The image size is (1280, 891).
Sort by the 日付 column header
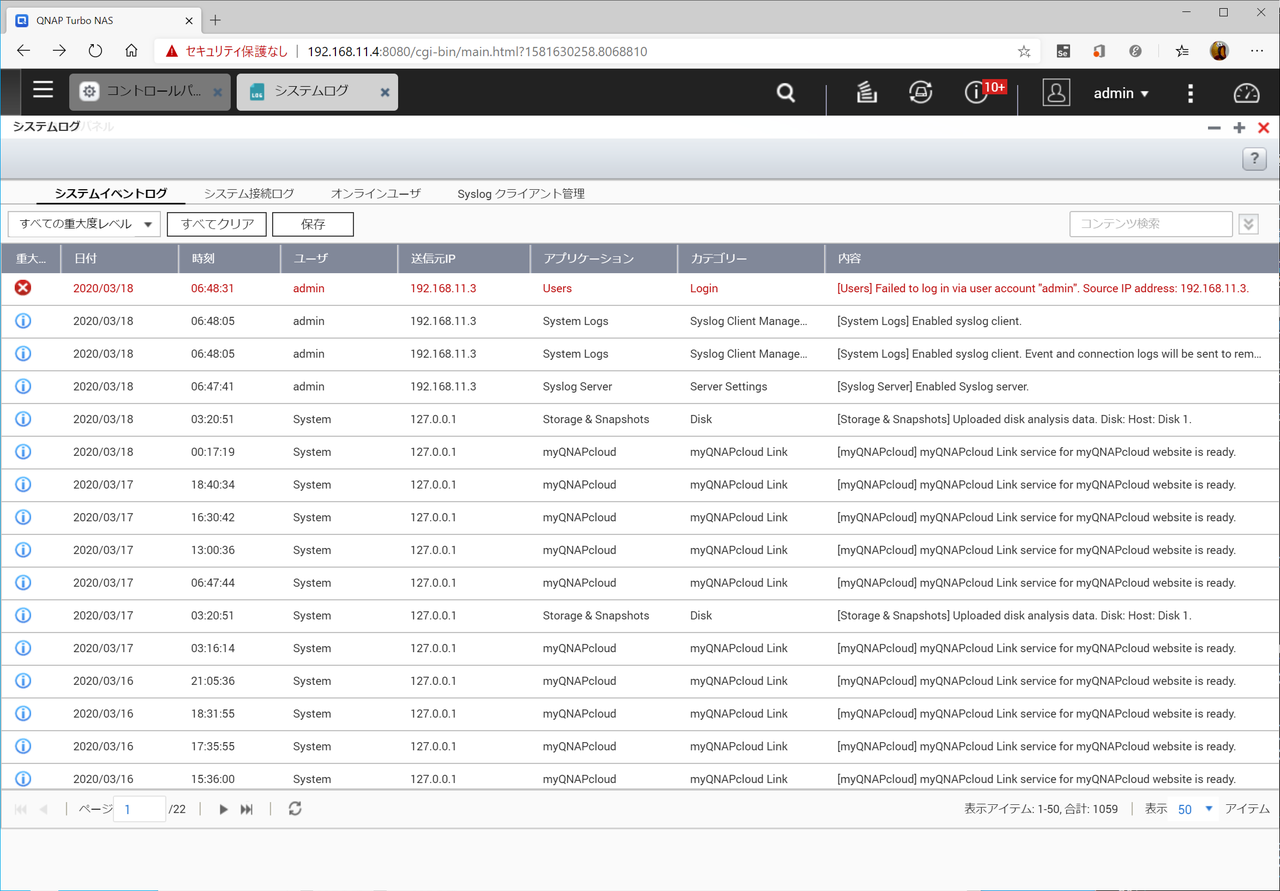coord(120,258)
